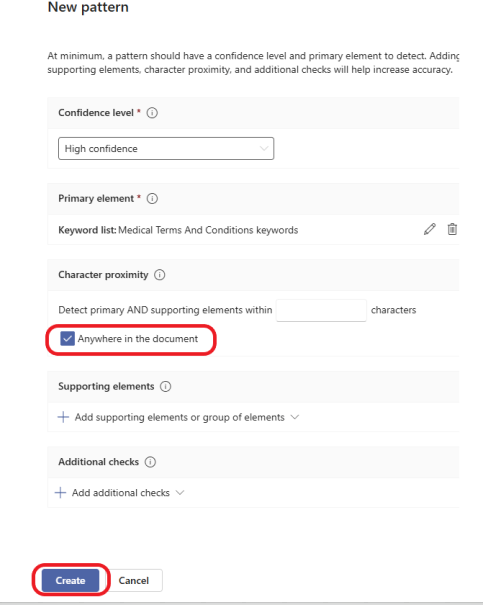Click the plus icon for supporting elements
This screenshot has width=483, height=605.
pyautogui.click(x=63, y=417)
